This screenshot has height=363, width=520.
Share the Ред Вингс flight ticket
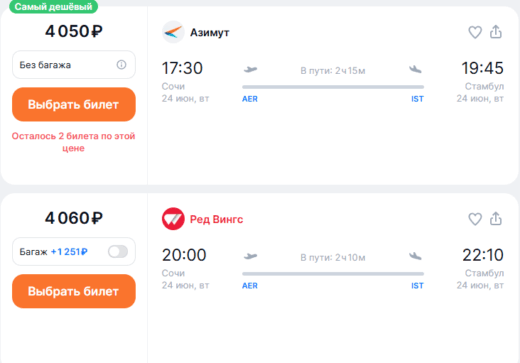496,219
